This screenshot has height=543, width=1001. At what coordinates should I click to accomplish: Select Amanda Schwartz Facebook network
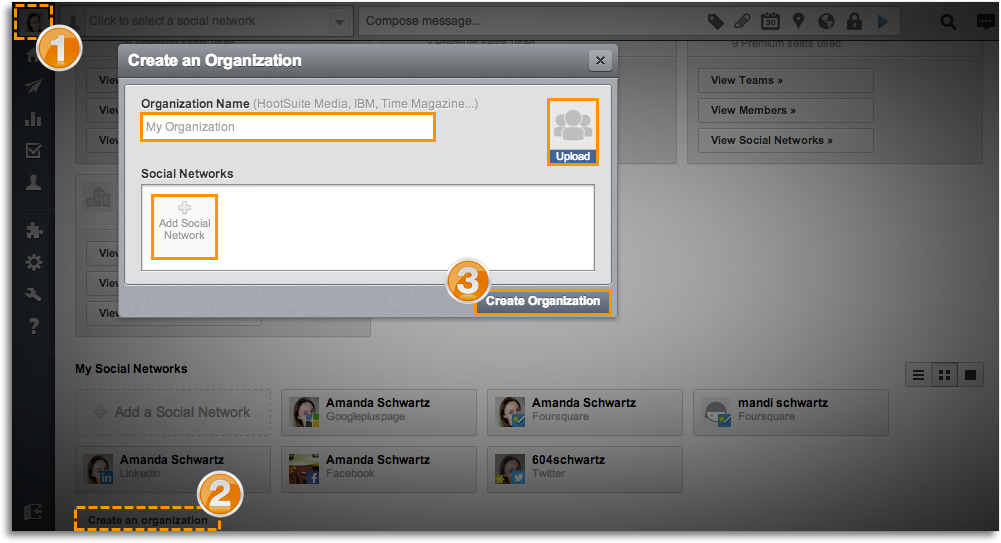pos(379,470)
